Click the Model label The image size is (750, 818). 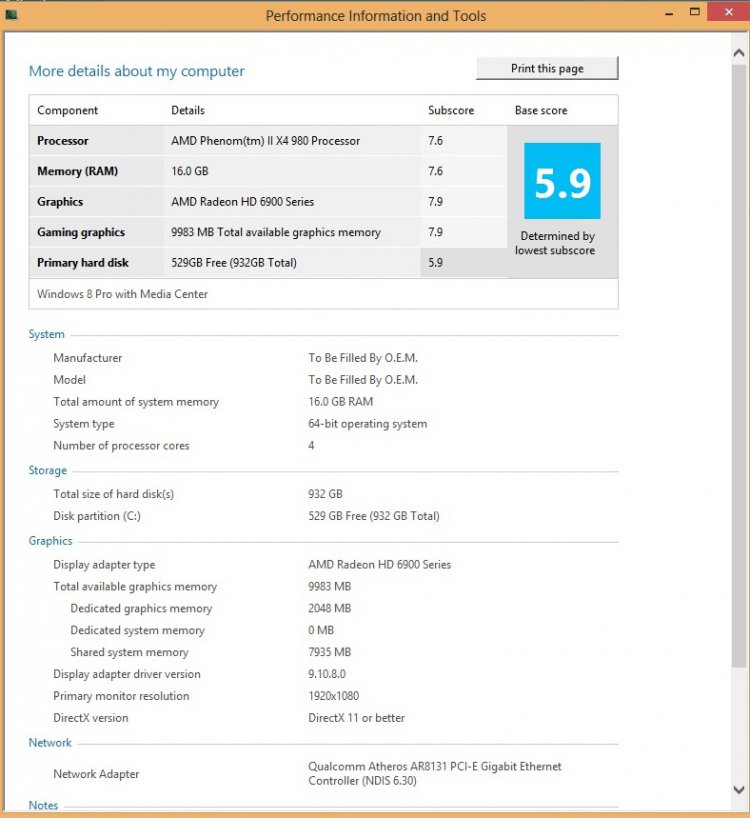69,380
